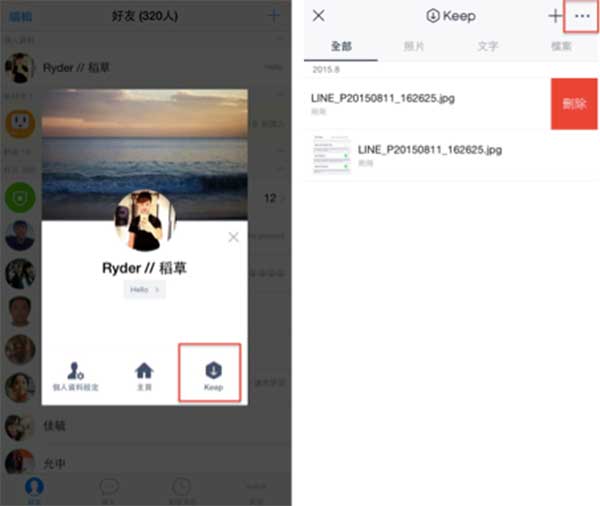Tap Ryder's round profile photo
Screen dimensions: 600x506
[x=145, y=220]
